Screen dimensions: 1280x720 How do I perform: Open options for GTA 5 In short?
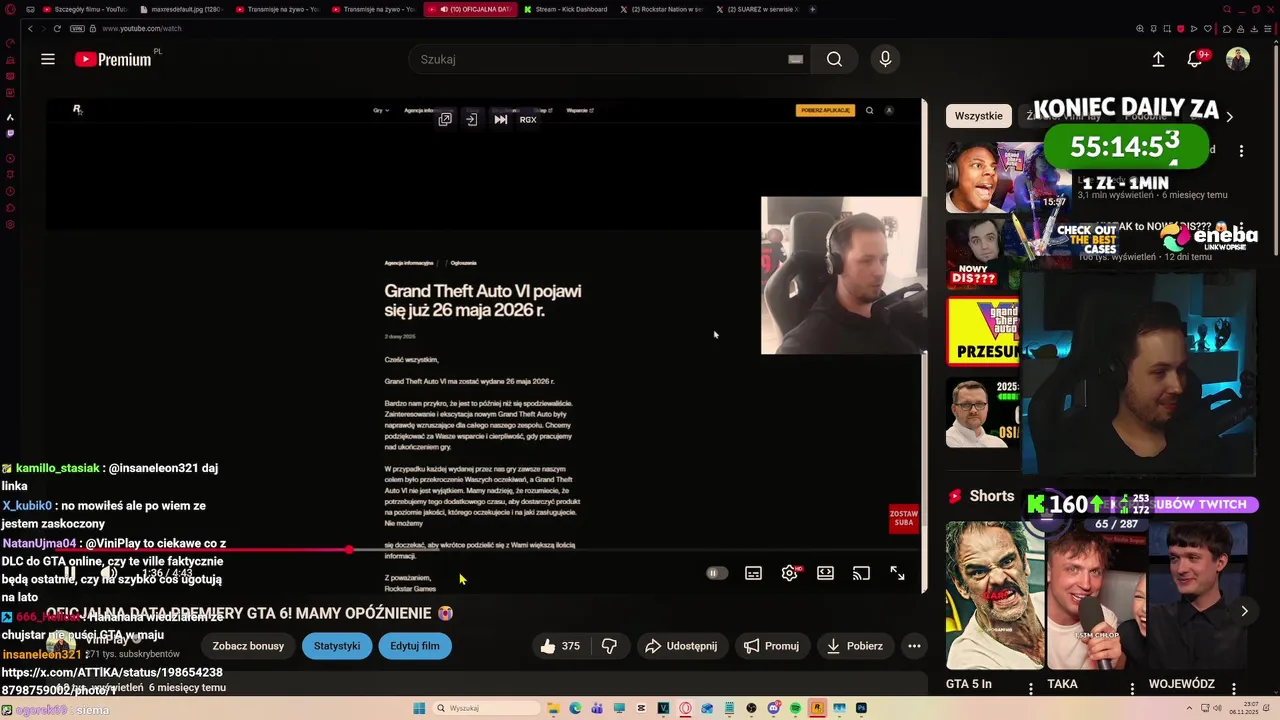click(x=1031, y=687)
